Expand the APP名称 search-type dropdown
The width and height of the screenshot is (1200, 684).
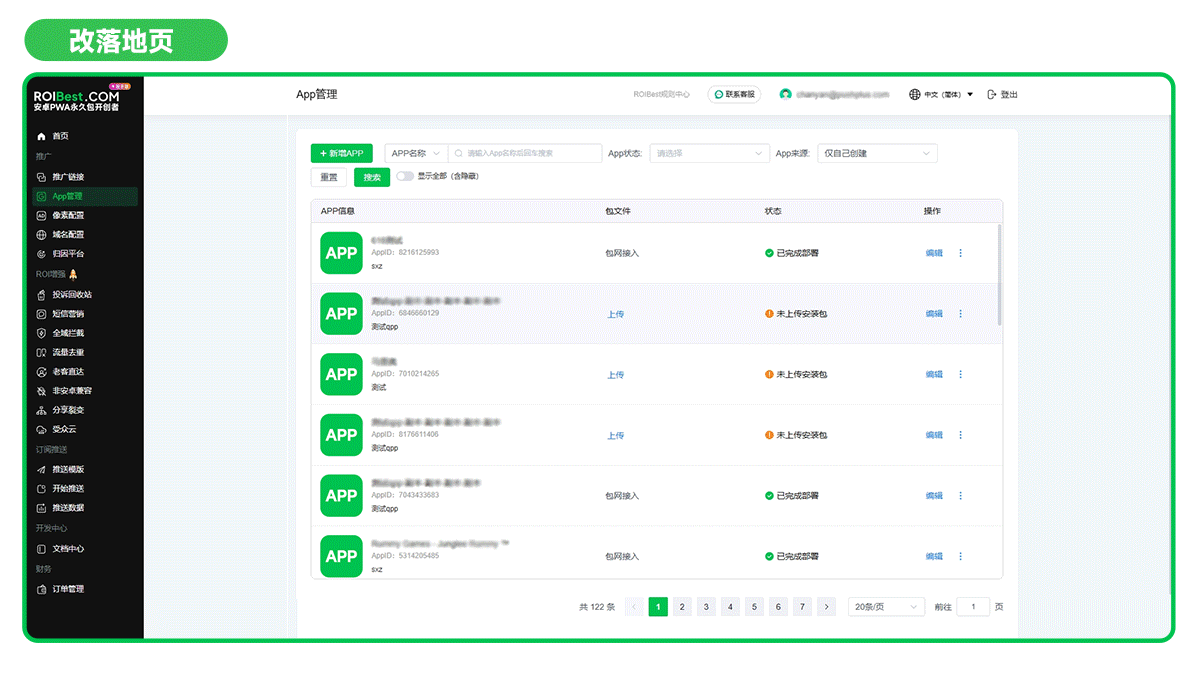click(416, 153)
